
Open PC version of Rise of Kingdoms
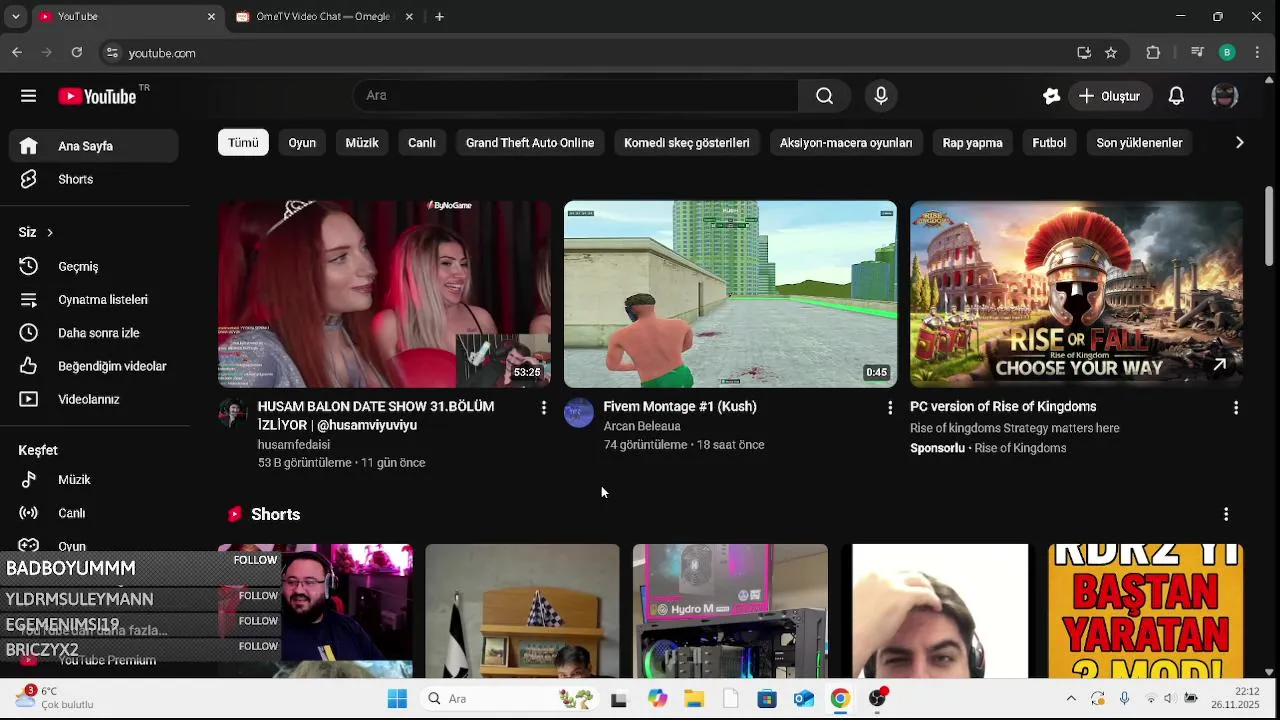tap(1003, 407)
